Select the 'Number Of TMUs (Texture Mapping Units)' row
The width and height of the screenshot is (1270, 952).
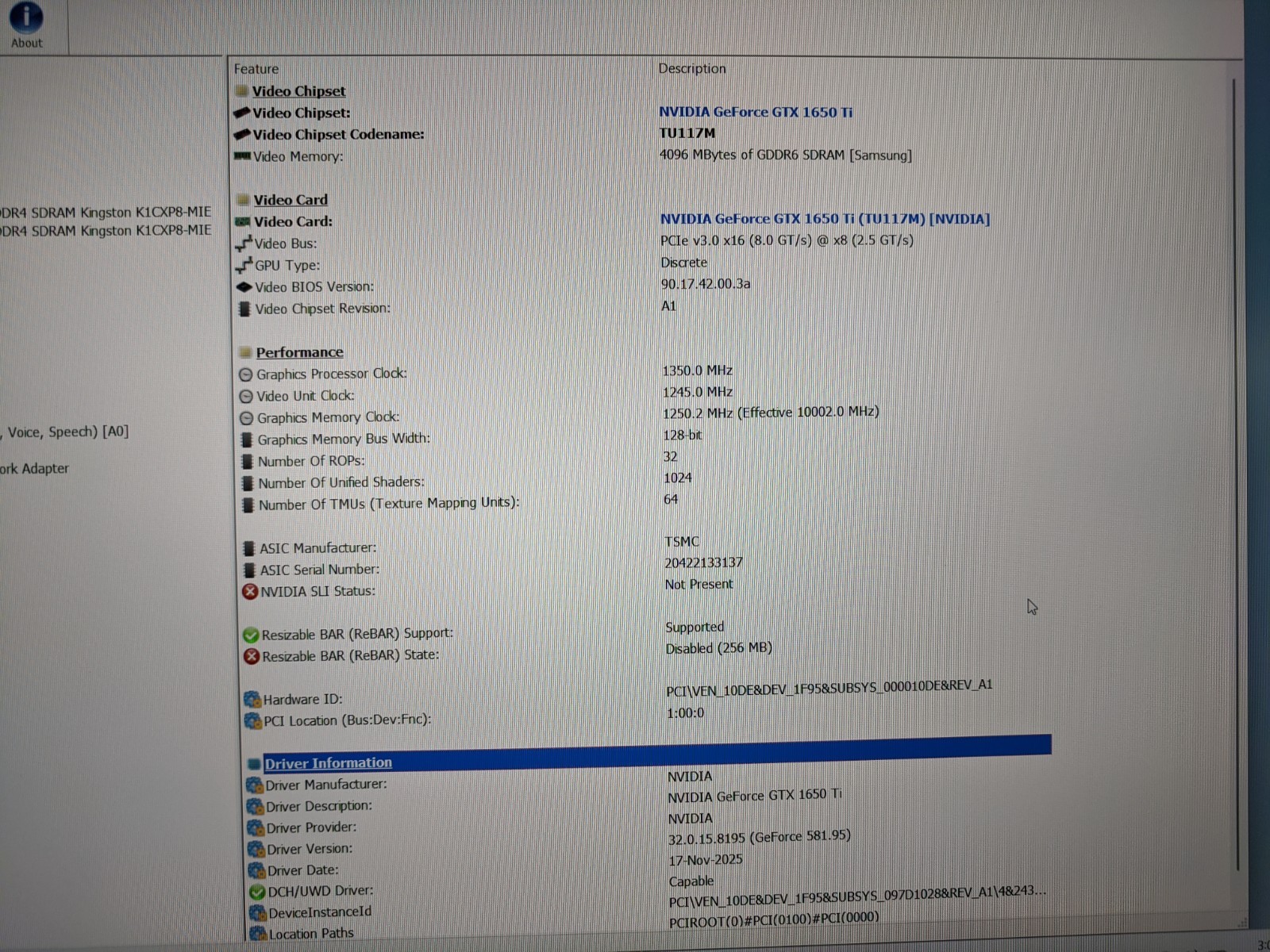click(389, 504)
